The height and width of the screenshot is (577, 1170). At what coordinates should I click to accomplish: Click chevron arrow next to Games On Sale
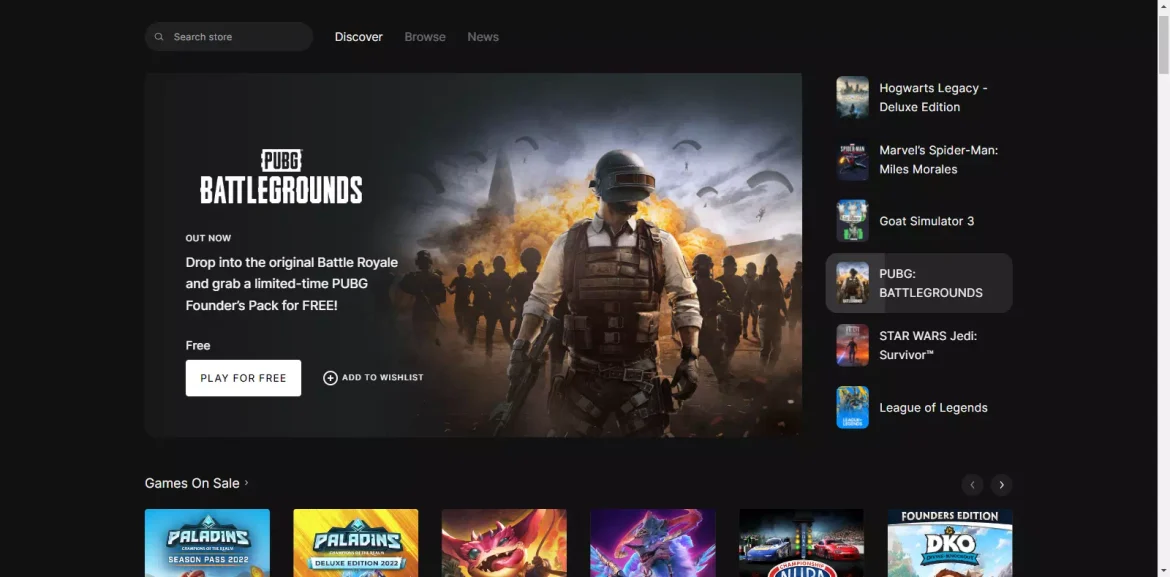pos(246,483)
